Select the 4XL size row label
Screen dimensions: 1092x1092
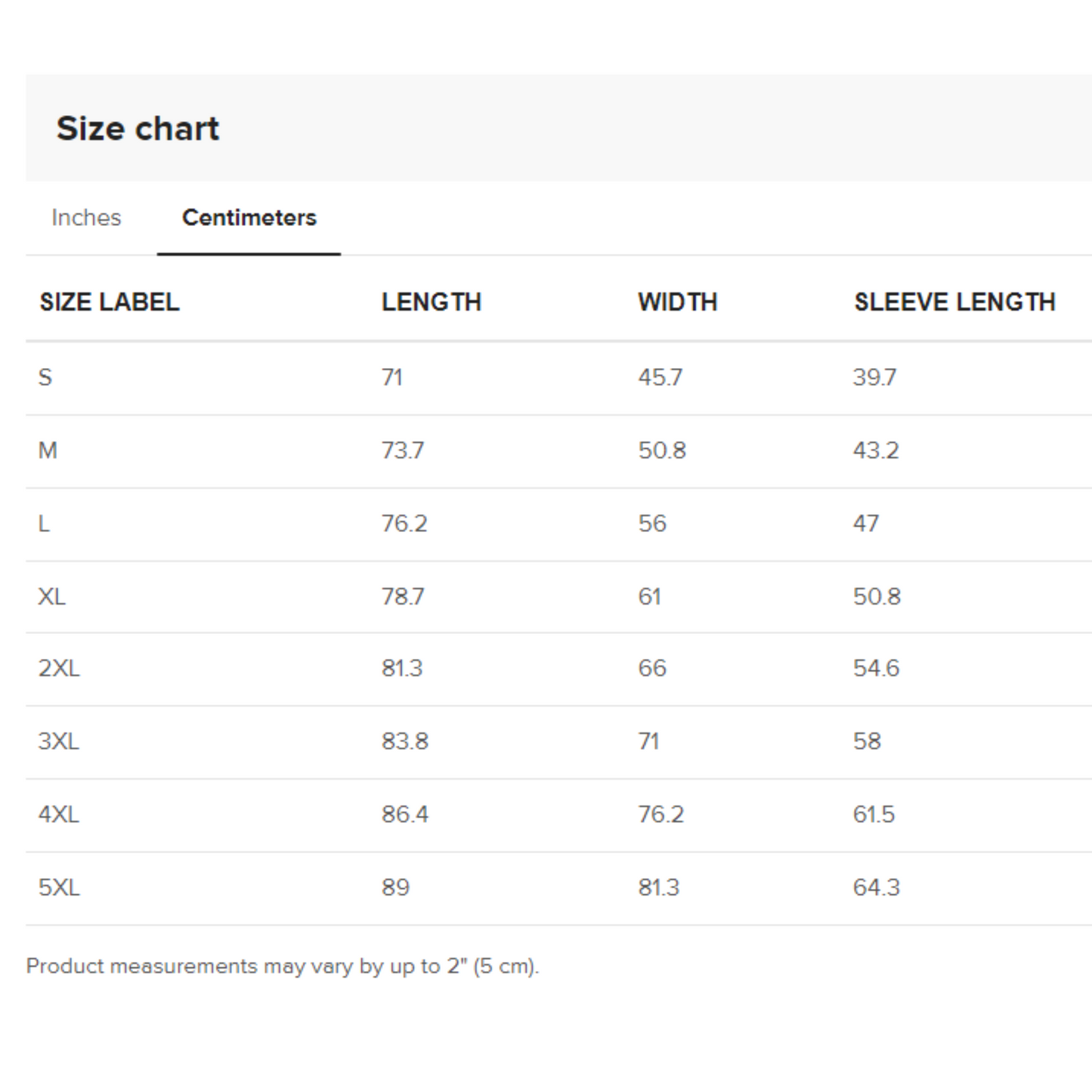point(60,814)
